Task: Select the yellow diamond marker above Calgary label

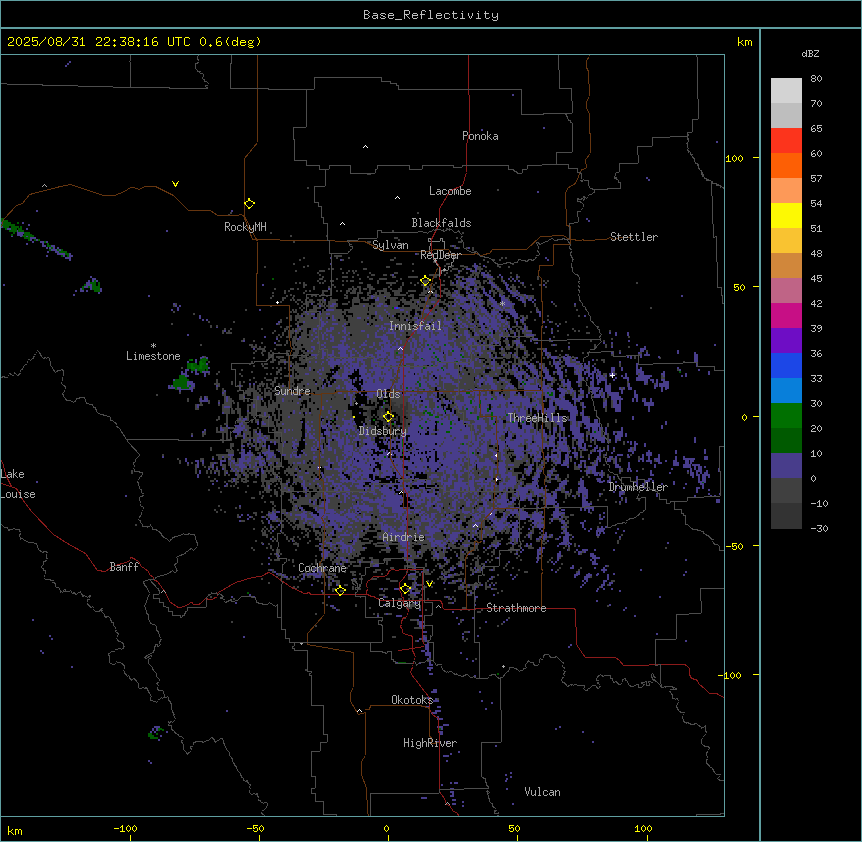Action: pos(405,589)
